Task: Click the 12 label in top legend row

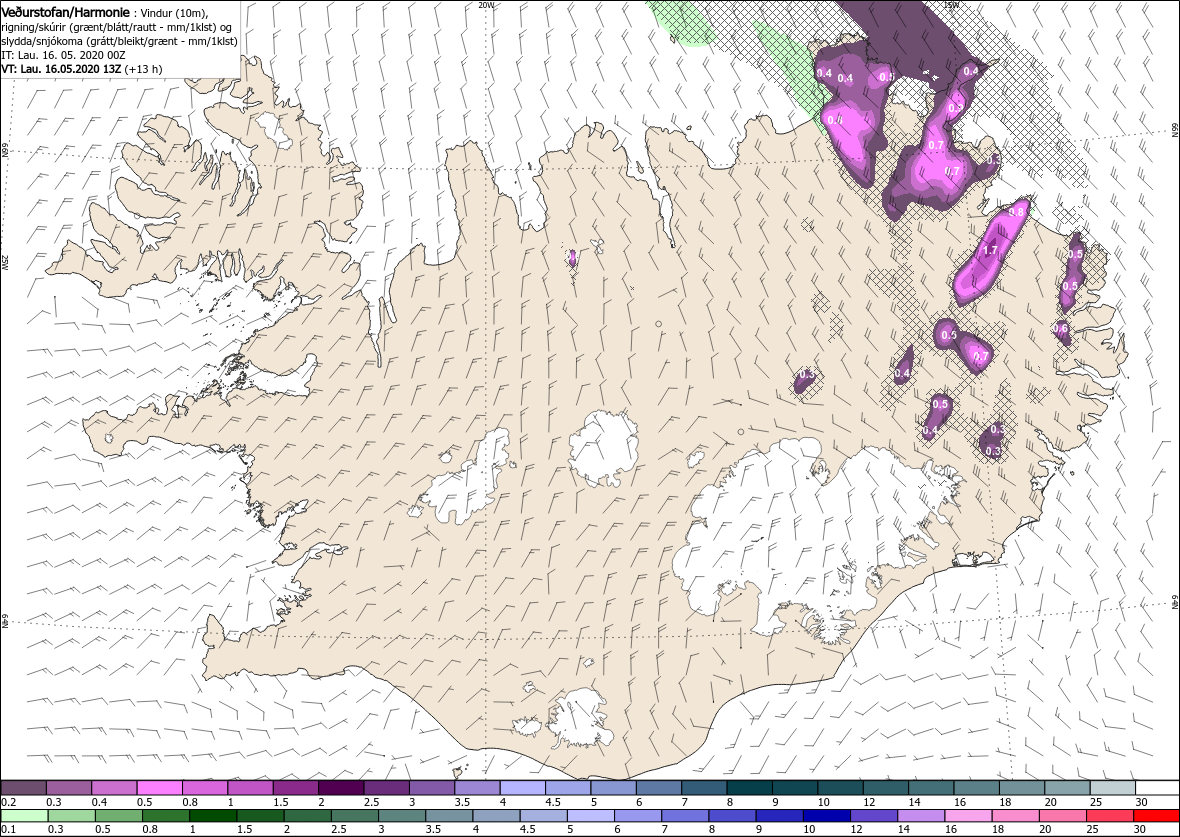Action: pyautogui.click(x=868, y=802)
